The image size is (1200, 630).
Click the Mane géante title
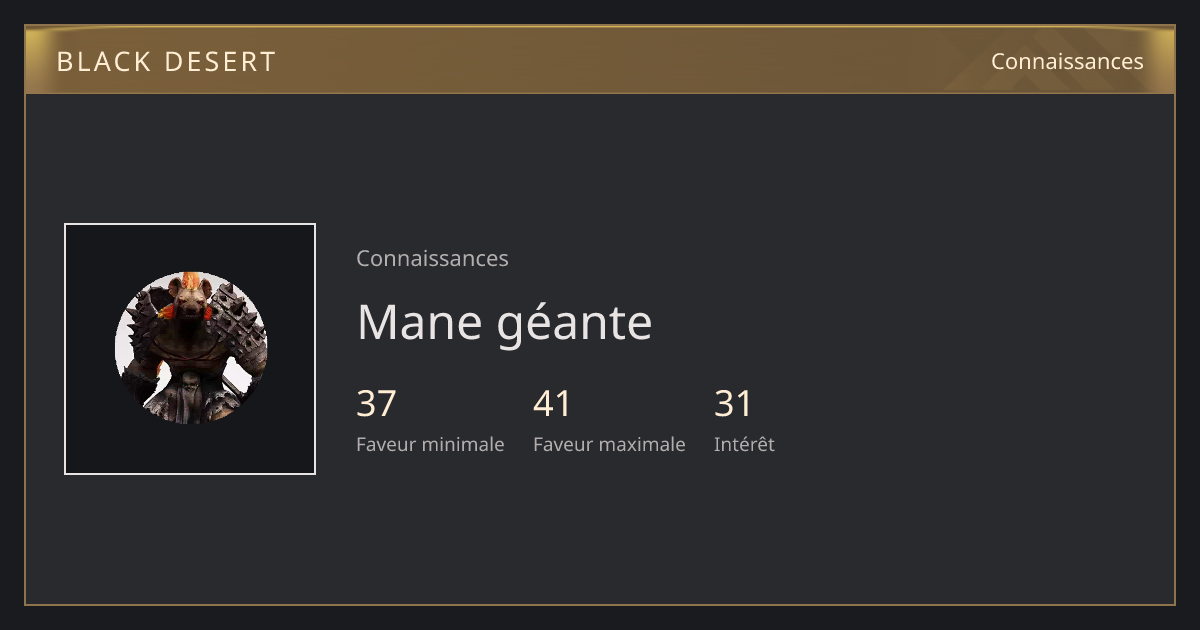click(504, 323)
